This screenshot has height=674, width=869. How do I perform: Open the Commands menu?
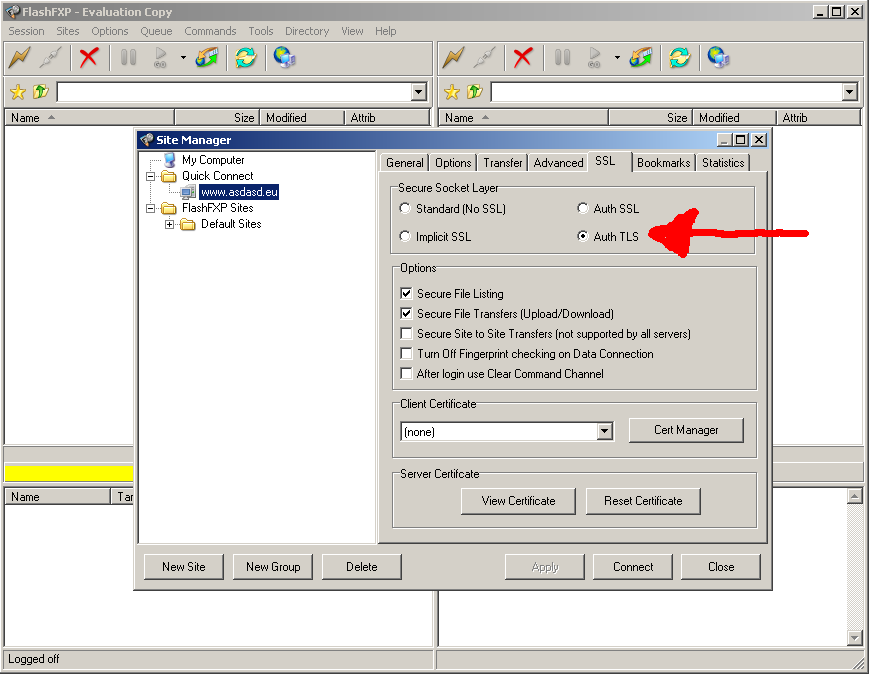point(210,31)
